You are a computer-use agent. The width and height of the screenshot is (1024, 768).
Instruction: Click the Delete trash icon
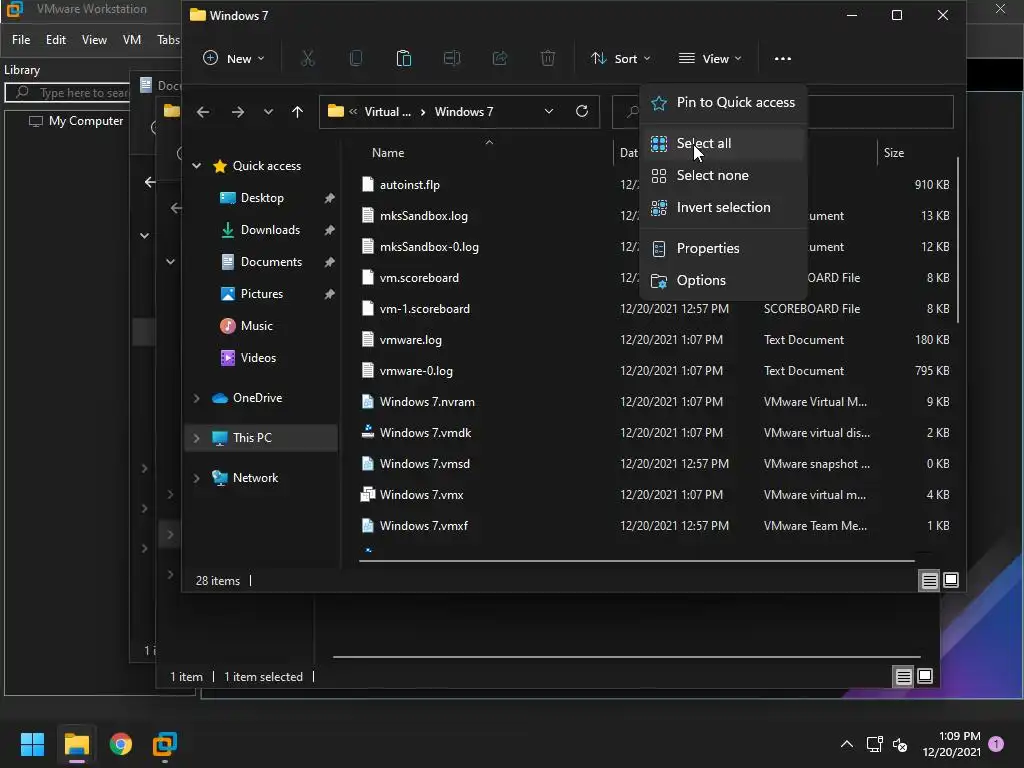coord(548,59)
